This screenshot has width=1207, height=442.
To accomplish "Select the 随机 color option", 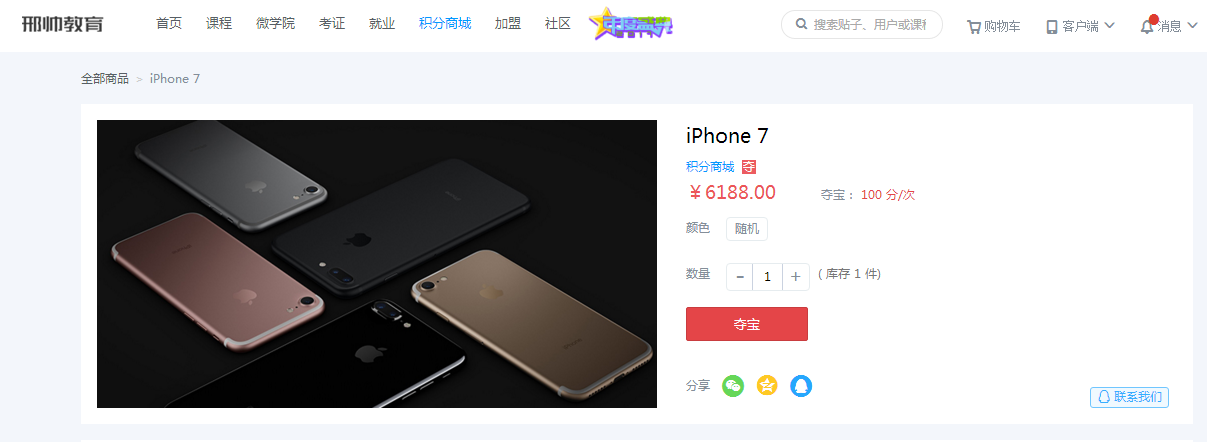I will point(747,229).
